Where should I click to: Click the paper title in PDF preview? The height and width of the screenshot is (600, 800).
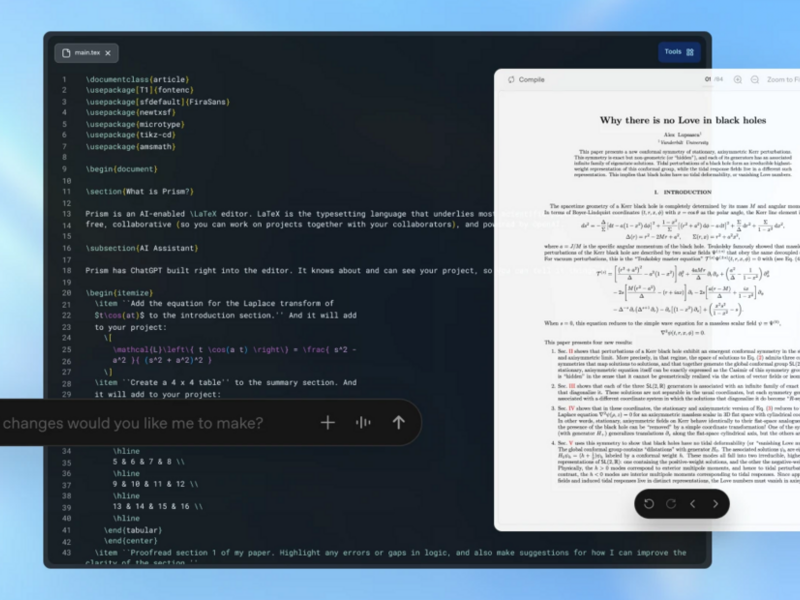683,120
